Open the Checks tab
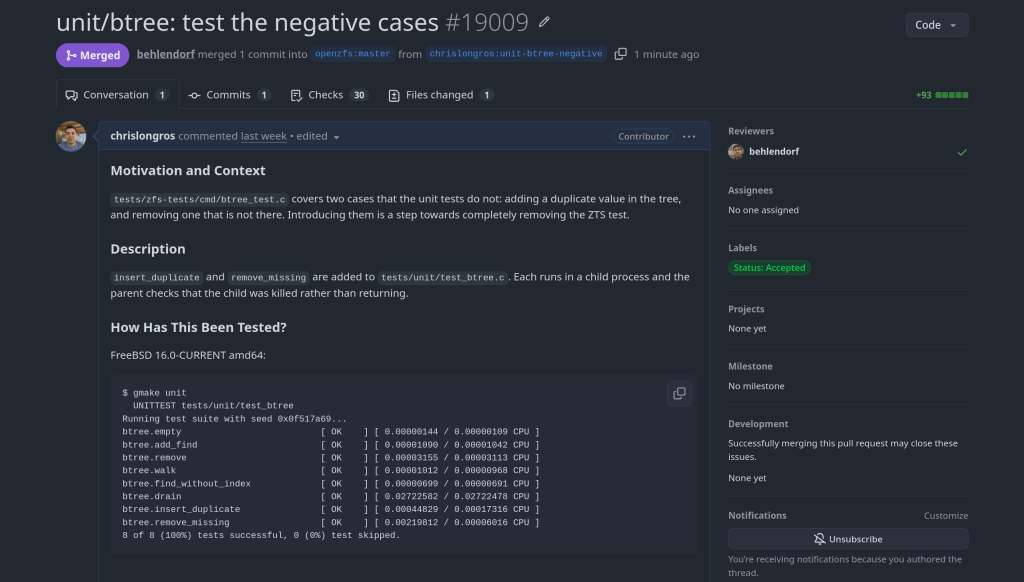This screenshot has width=1024, height=582. [x=329, y=95]
